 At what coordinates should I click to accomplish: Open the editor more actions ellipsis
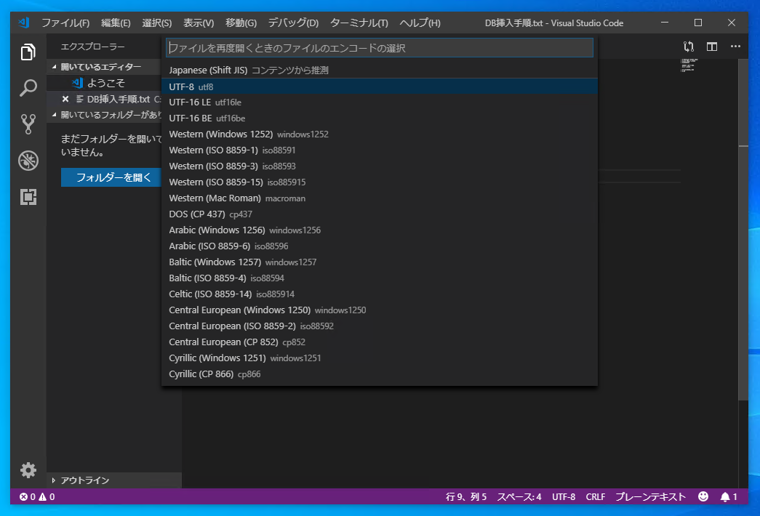[735, 47]
